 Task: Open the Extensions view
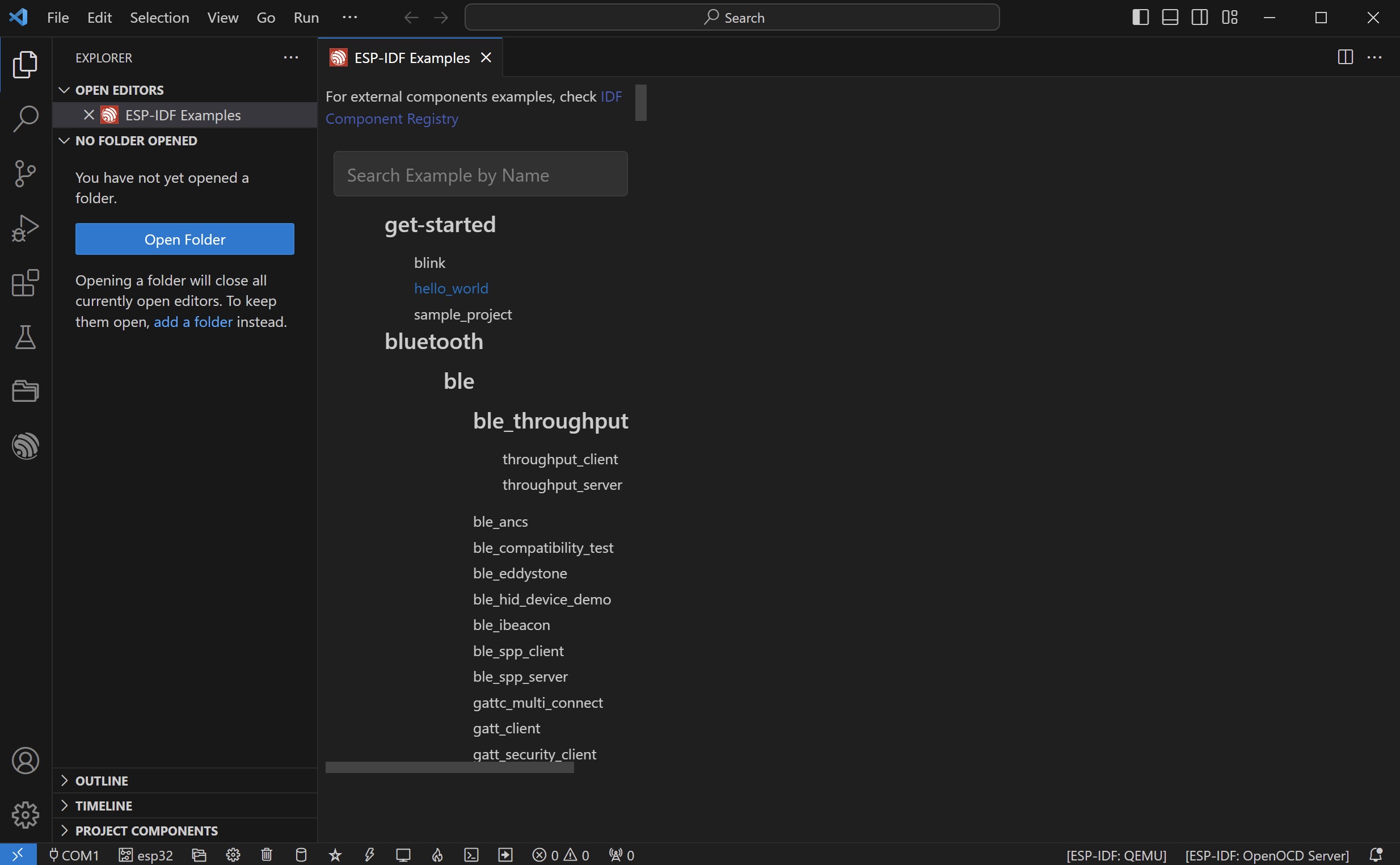click(x=25, y=283)
